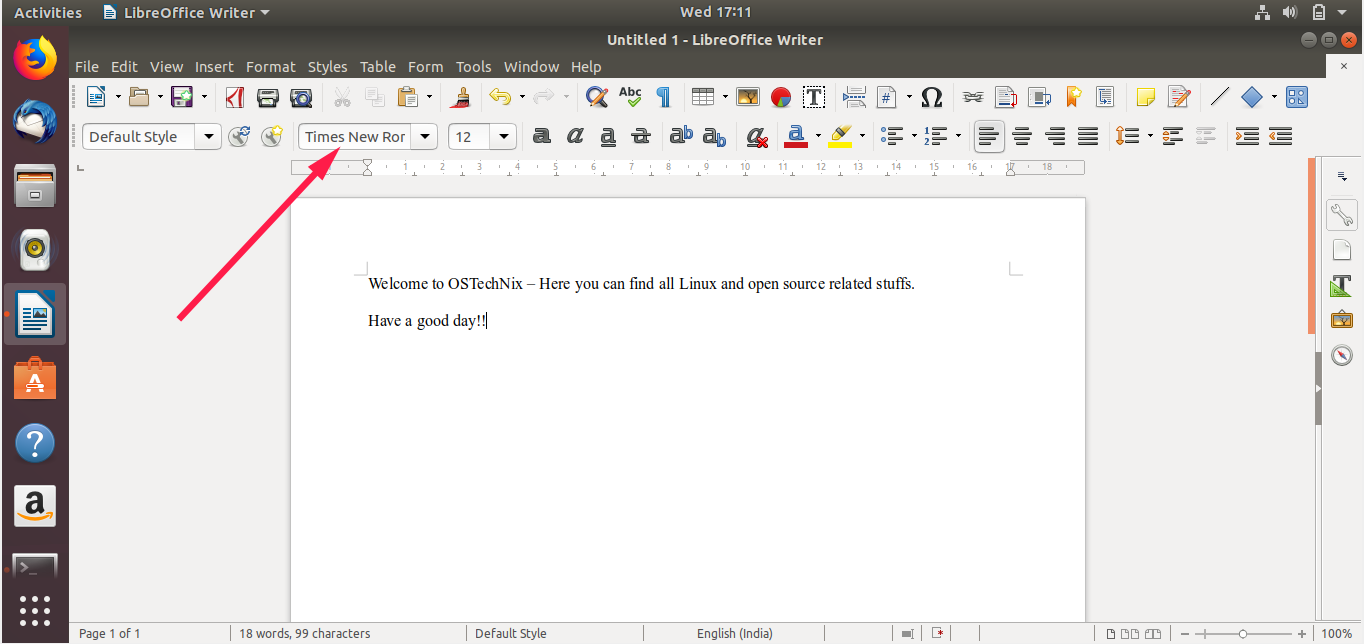Apply the yellow highlighting color
The image size is (1364, 644).
[x=840, y=136]
